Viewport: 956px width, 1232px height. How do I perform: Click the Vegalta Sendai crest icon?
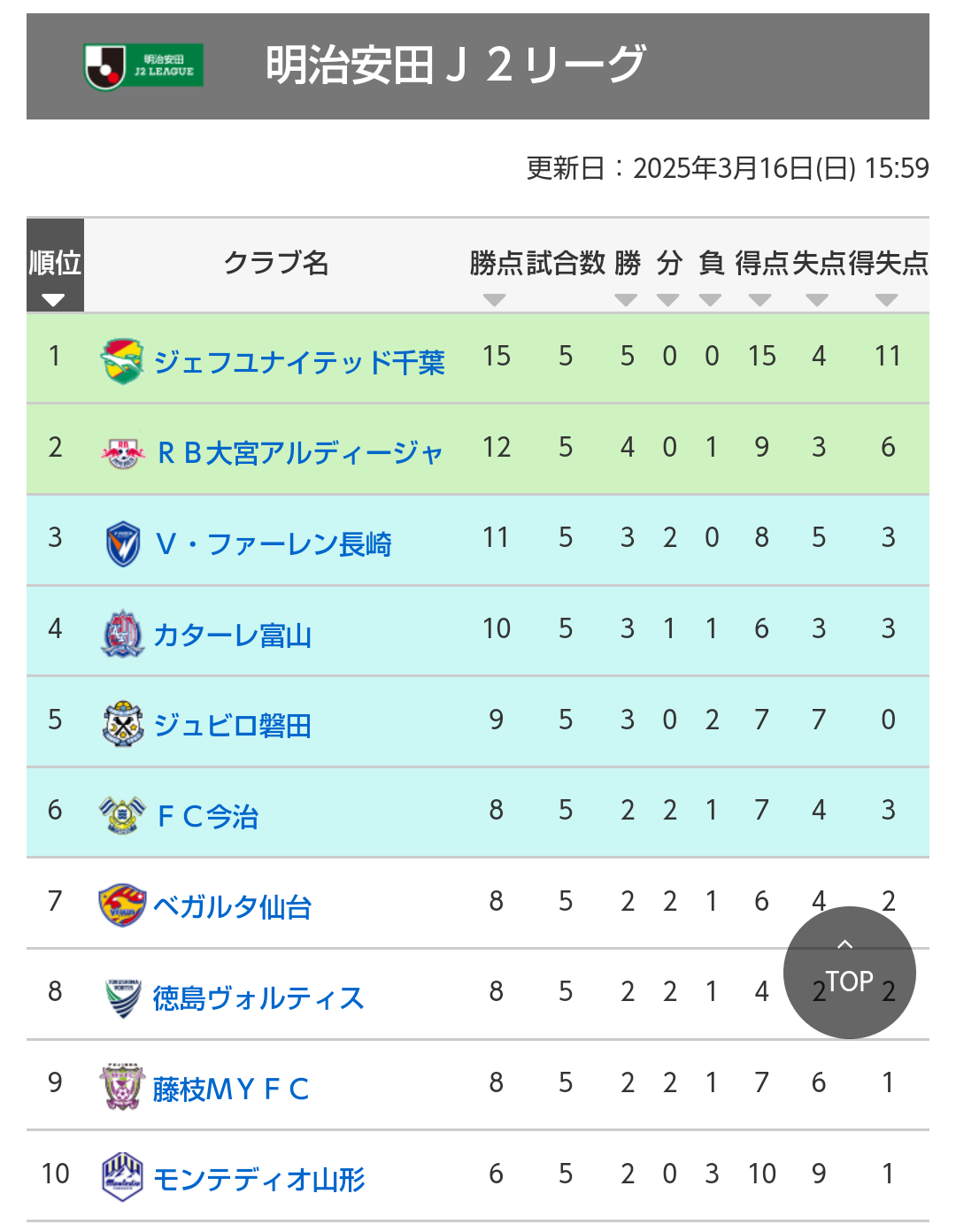click(x=122, y=905)
